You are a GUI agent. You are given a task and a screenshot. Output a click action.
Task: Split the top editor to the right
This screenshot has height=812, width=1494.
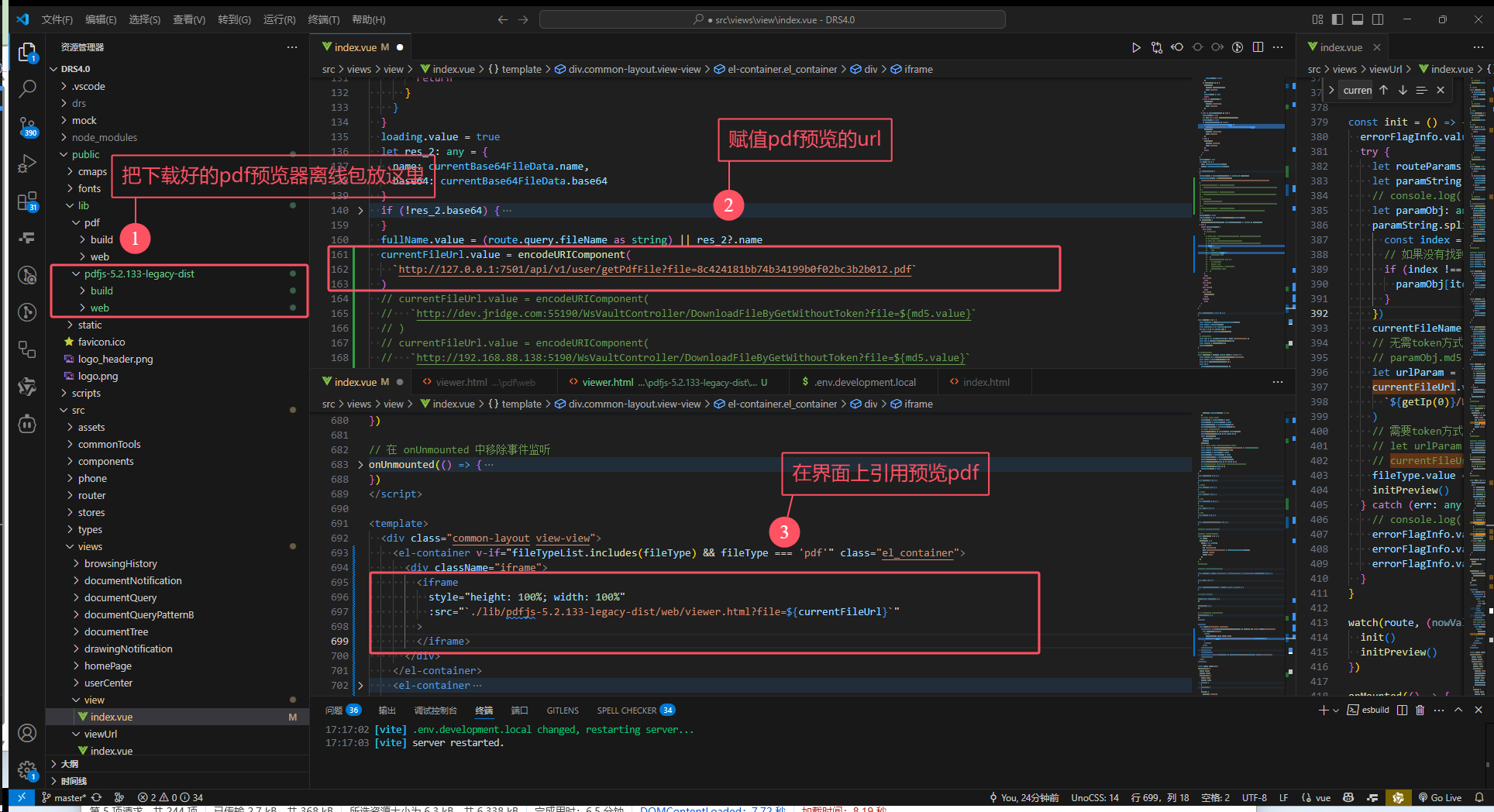(x=1258, y=47)
